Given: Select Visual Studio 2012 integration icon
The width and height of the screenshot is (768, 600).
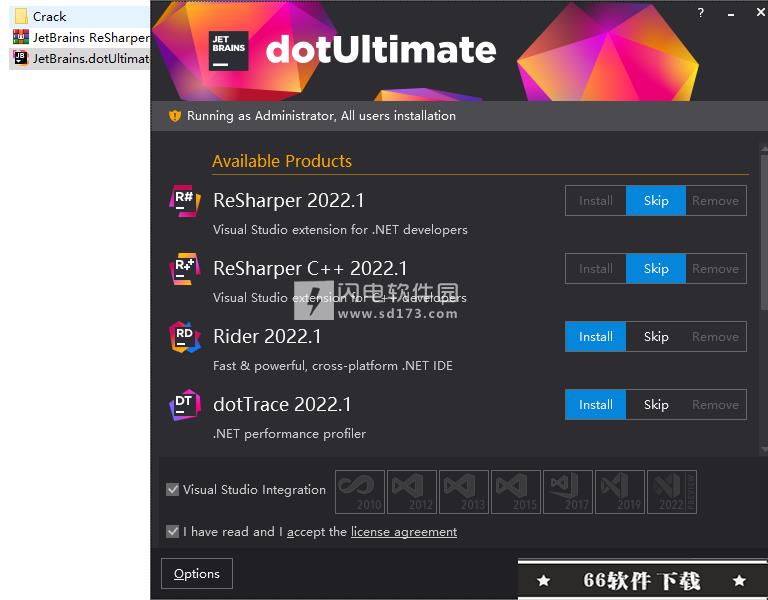Looking at the screenshot, I should pyautogui.click(x=412, y=492).
